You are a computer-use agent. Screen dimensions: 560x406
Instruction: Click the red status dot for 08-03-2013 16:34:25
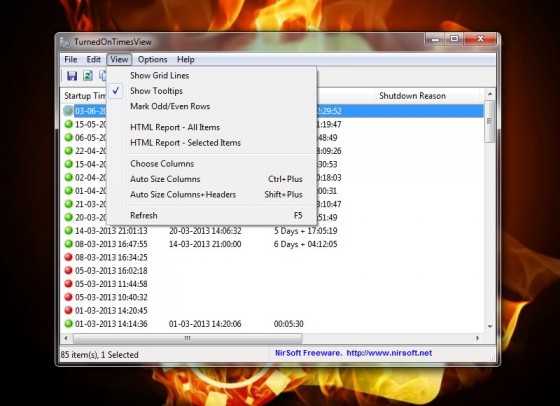[x=68, y=257]
